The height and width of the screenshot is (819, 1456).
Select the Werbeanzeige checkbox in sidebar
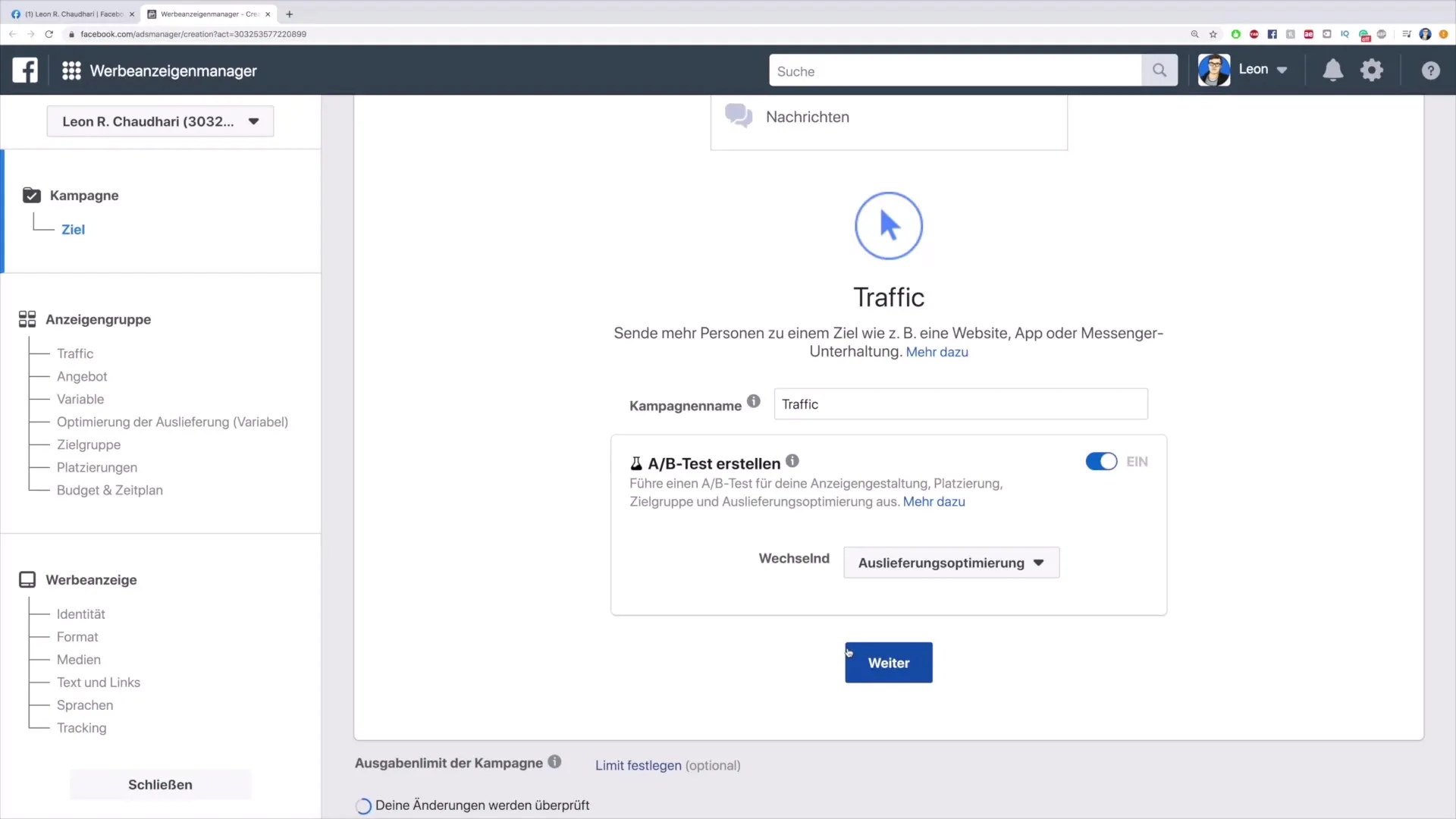point(27,579)
